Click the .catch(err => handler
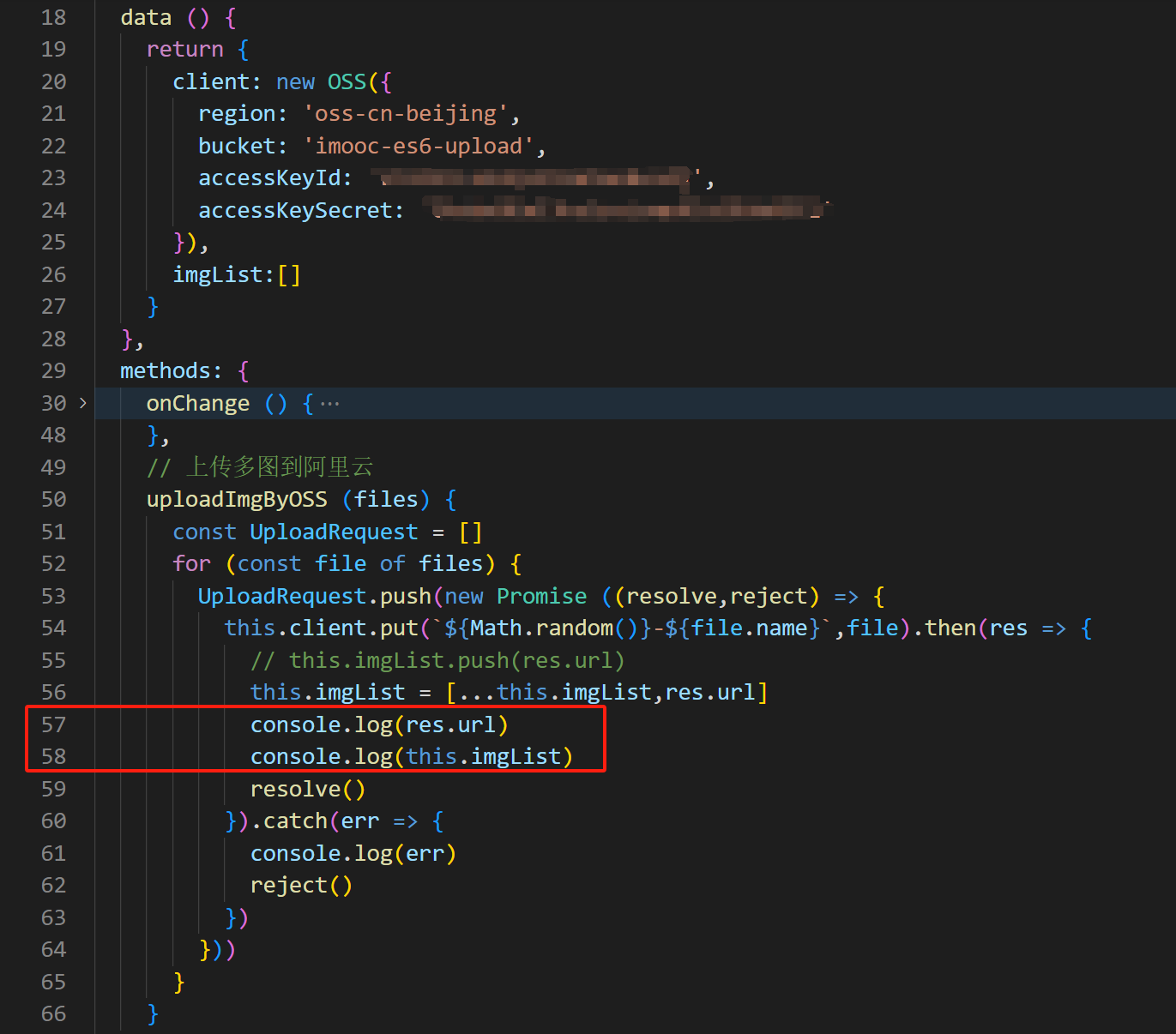 346,821
